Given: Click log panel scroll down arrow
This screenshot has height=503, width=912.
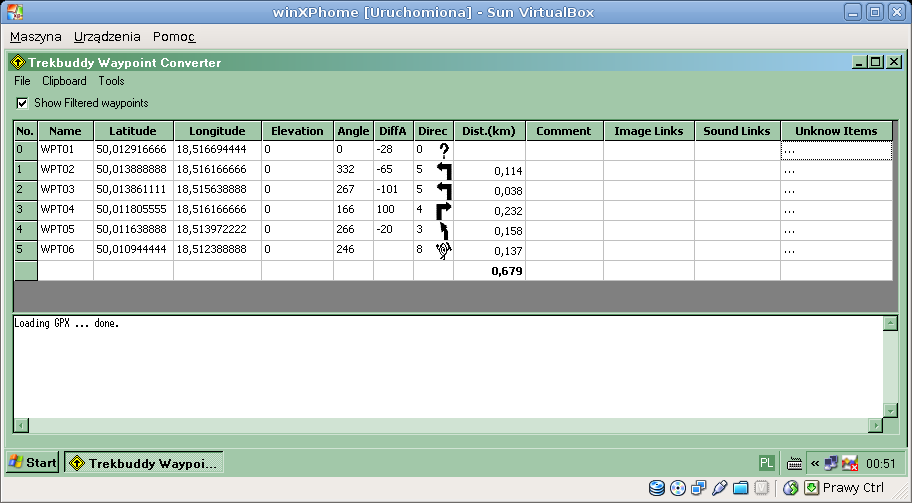Looking at the screenshot, I should [890, 411].
